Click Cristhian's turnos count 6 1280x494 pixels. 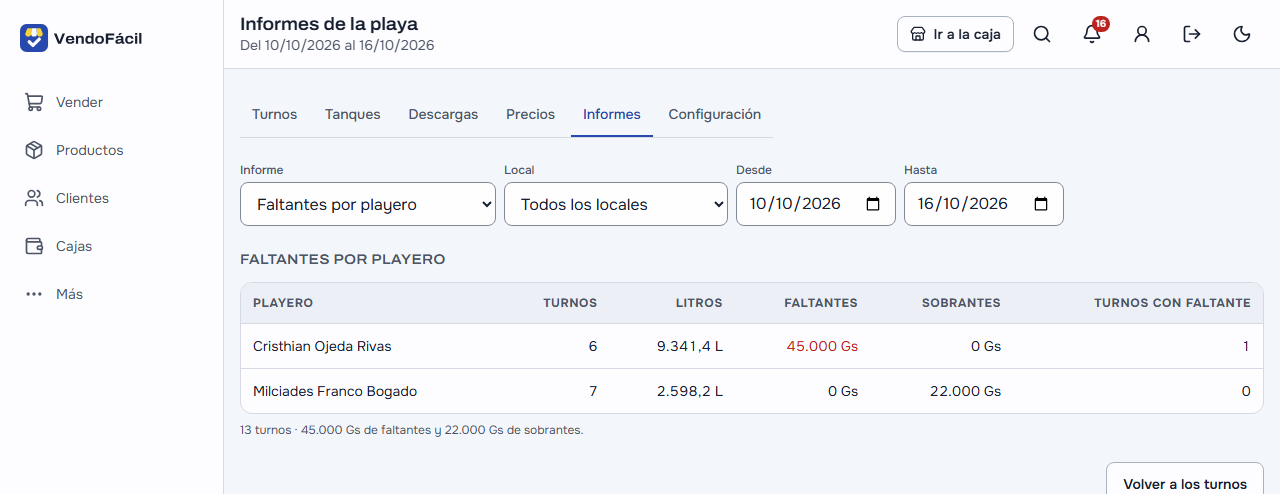[x=593, y=346]
